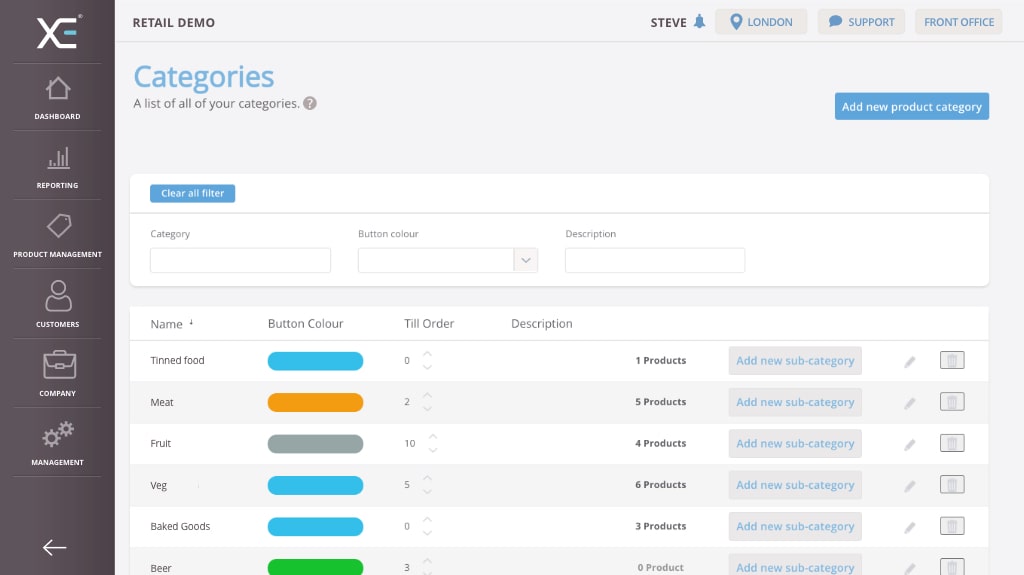Open the Button colour filter dropdown

(526, 260)
